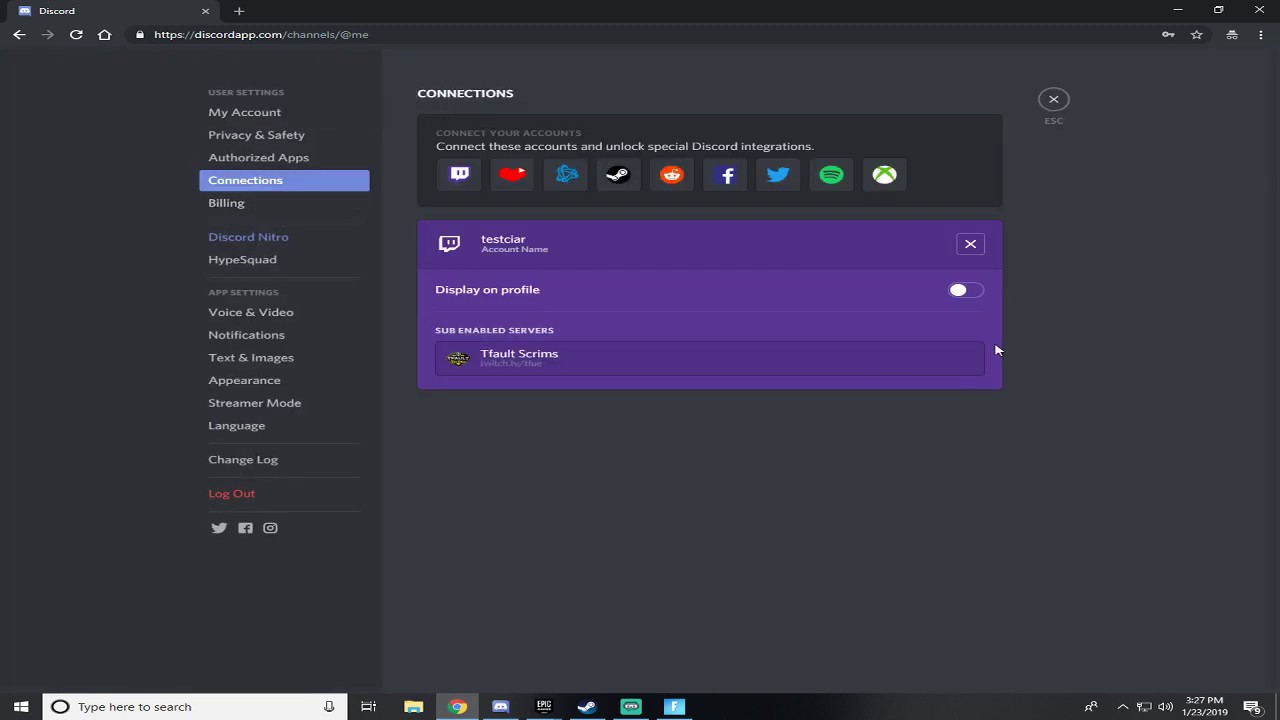The image size is (1280, 720).
Task: Toggle Display on profile switch
Action: click(966, 290)
